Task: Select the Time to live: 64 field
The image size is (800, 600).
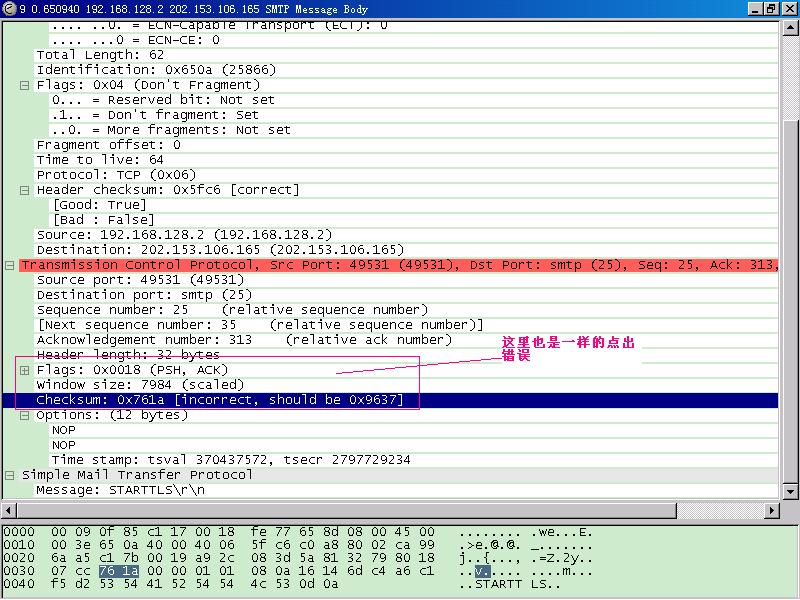Action: pos(100,160)
